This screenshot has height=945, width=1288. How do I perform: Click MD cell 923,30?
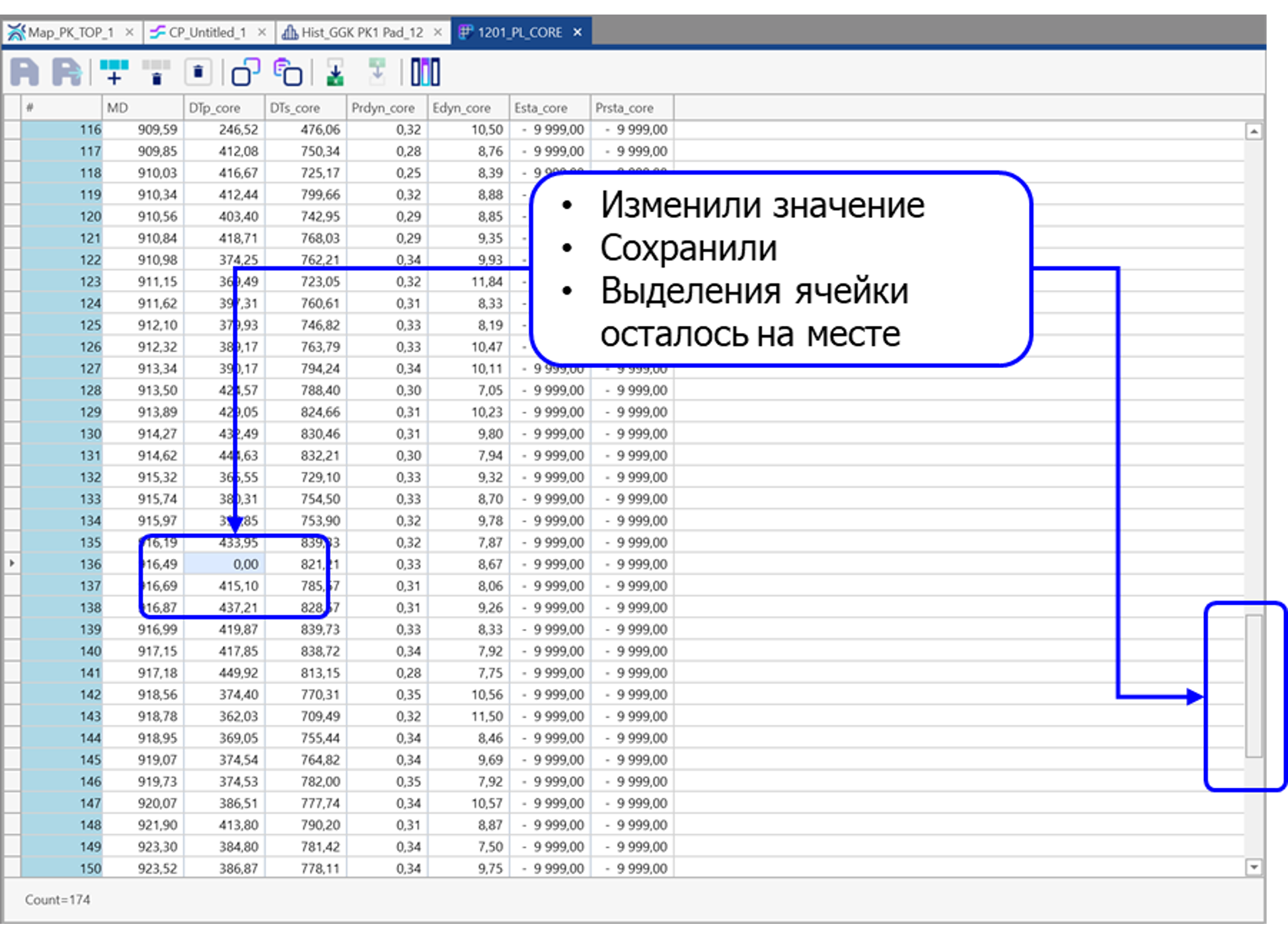(x=143, y=847)
